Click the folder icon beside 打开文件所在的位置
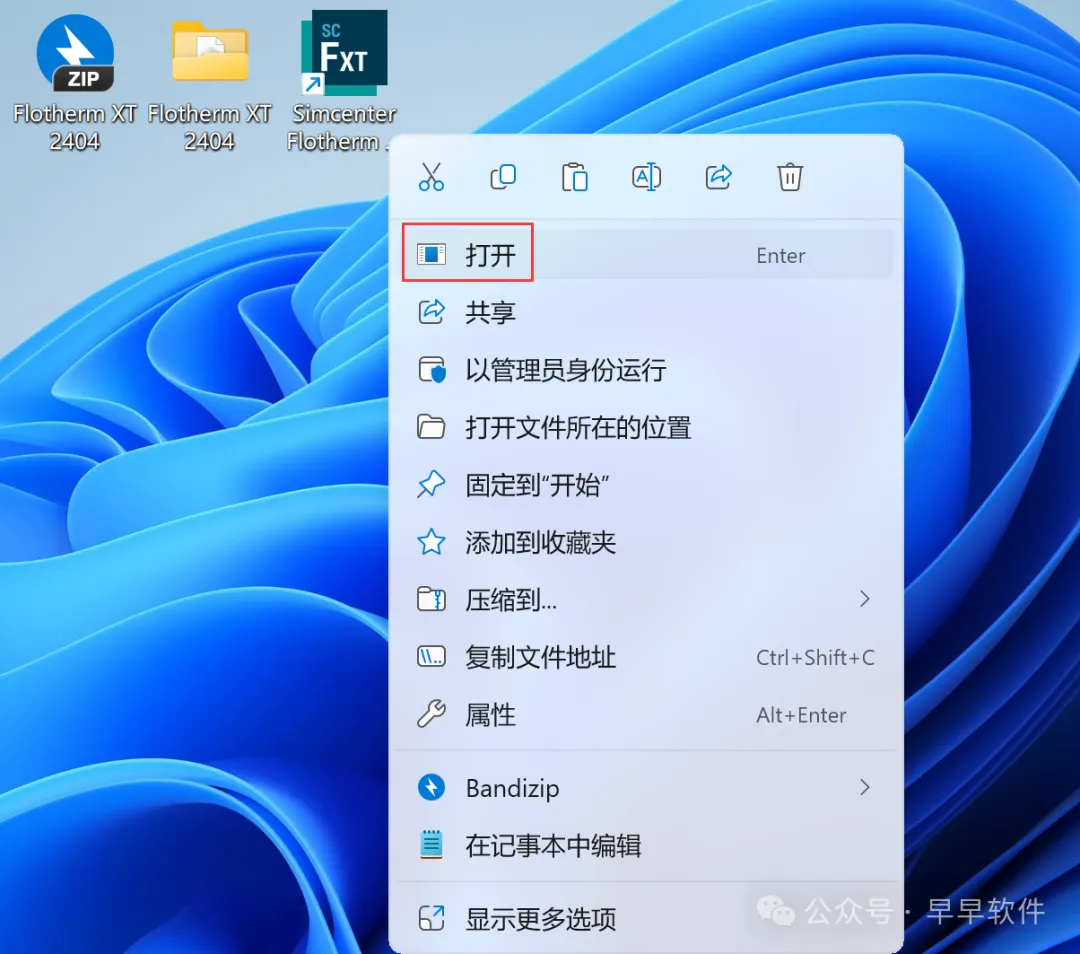This screenshot has width=1080, height=954. (432, 427)
